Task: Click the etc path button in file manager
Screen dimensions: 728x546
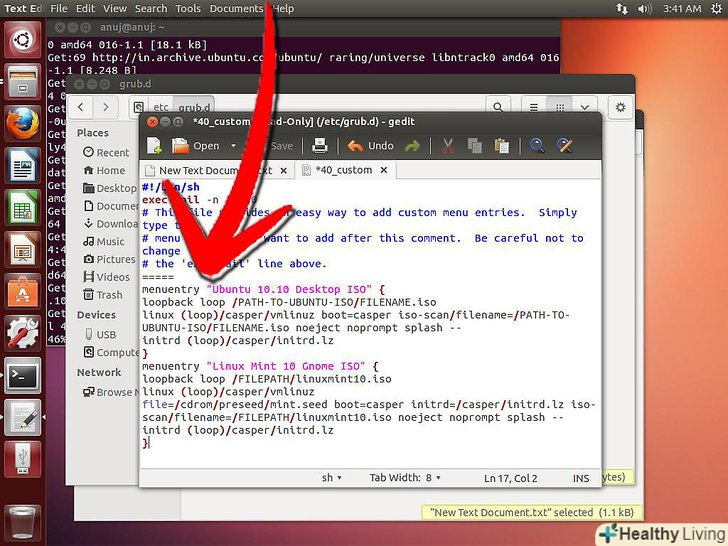Action: [x=161, y=107]
